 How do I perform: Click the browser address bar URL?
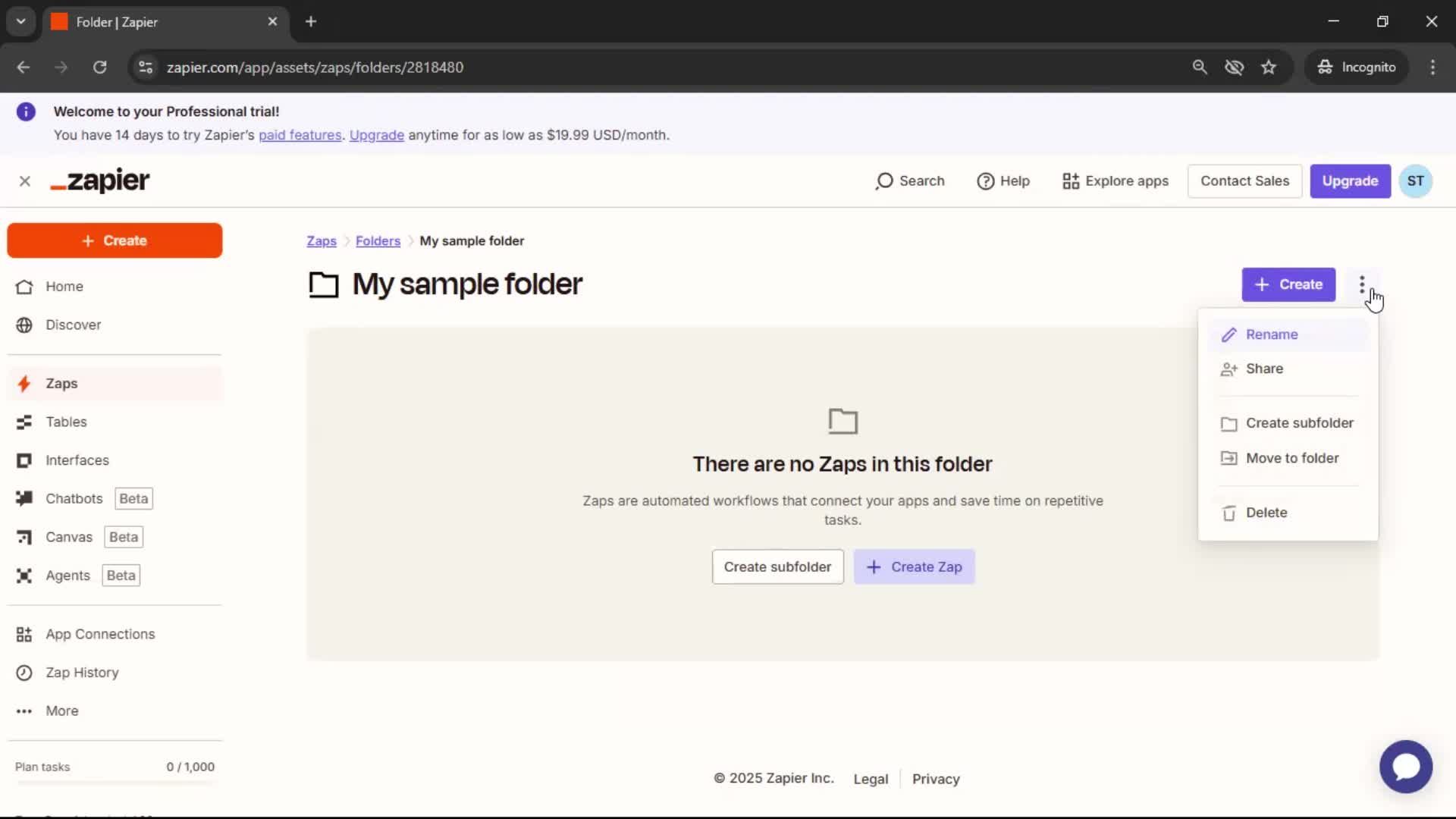point(315,67)
